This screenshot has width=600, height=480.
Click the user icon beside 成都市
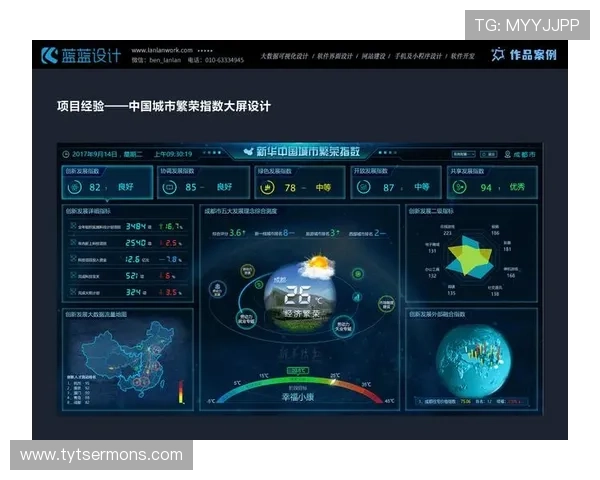click(x=507, y=154)
